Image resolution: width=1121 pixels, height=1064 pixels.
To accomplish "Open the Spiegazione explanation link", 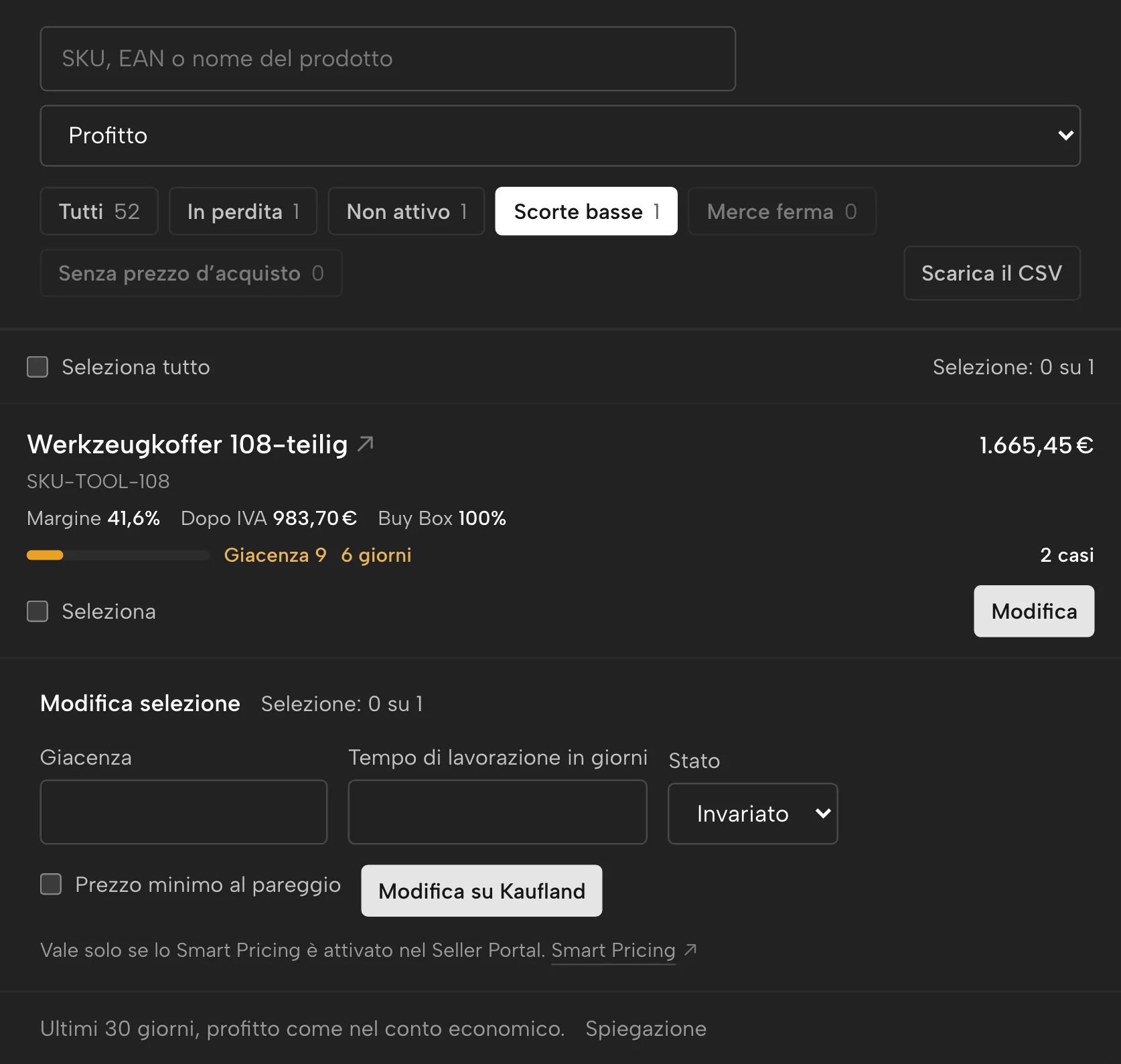I will pos(646,1029).
